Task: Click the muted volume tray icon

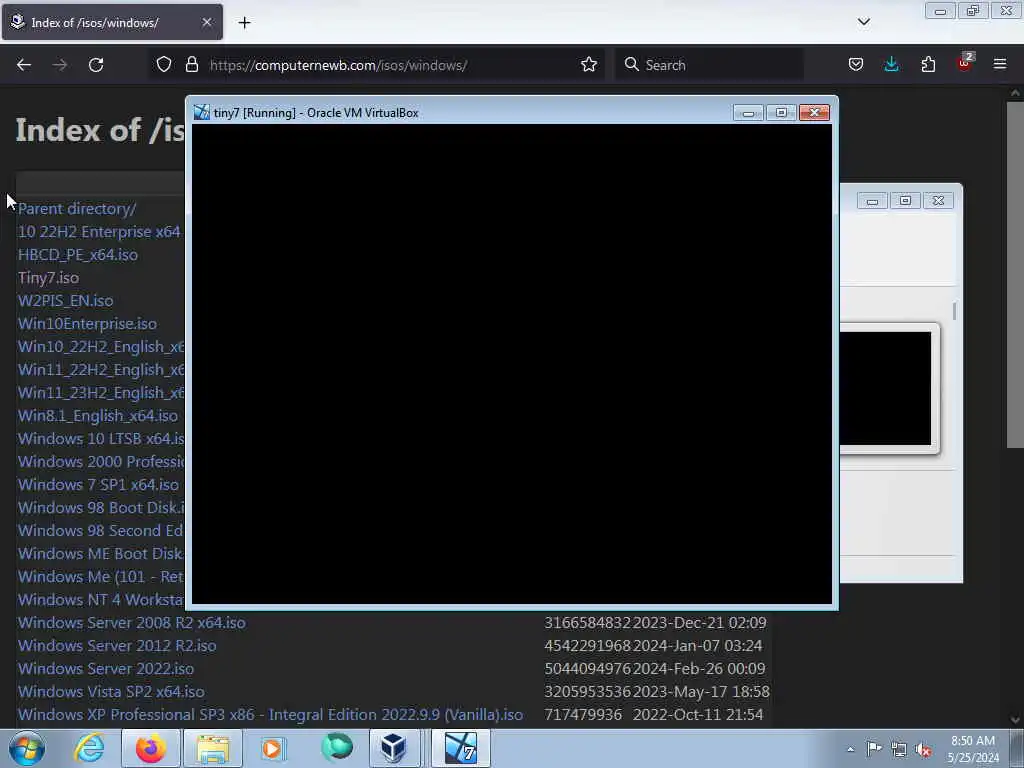Action: coord(923,750)
